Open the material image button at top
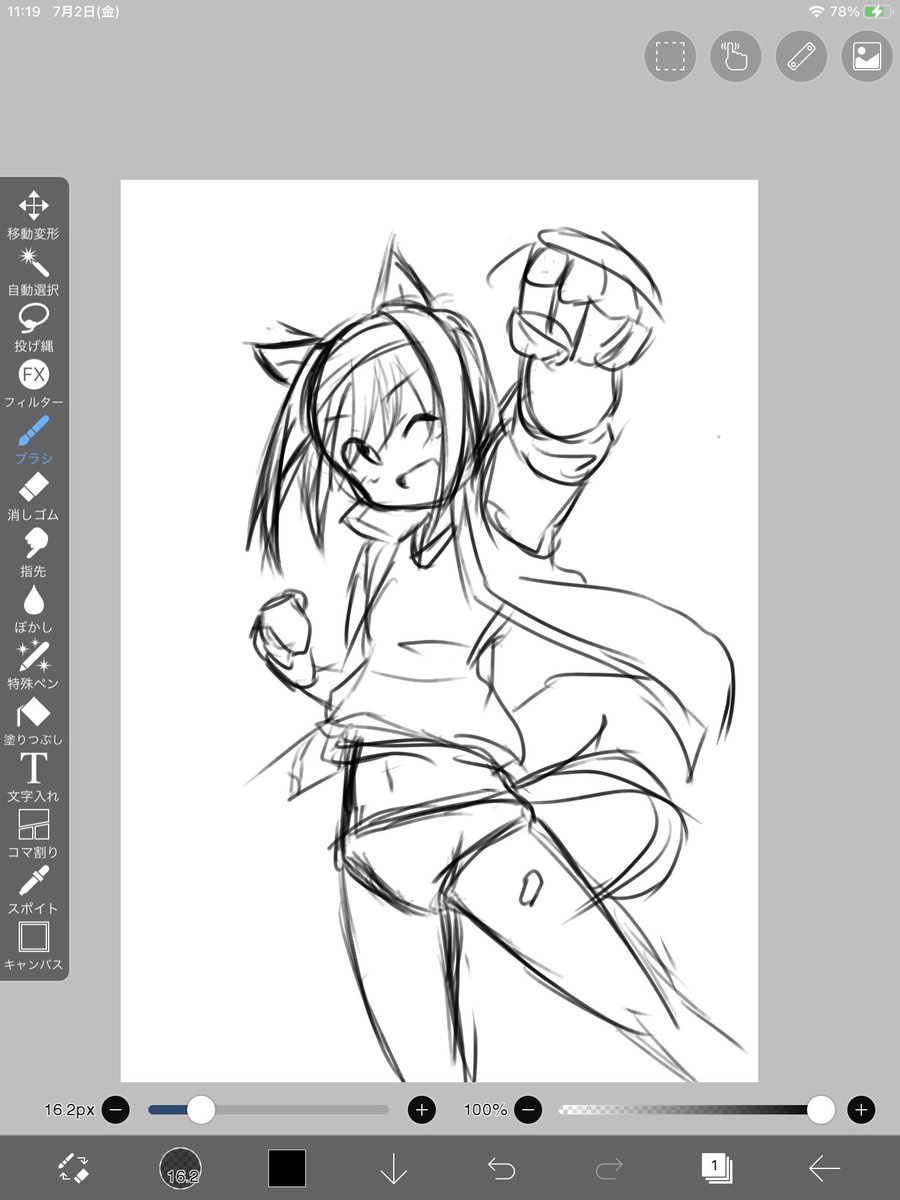Screen dimensions: 900x1200 [x=867, y=56]
